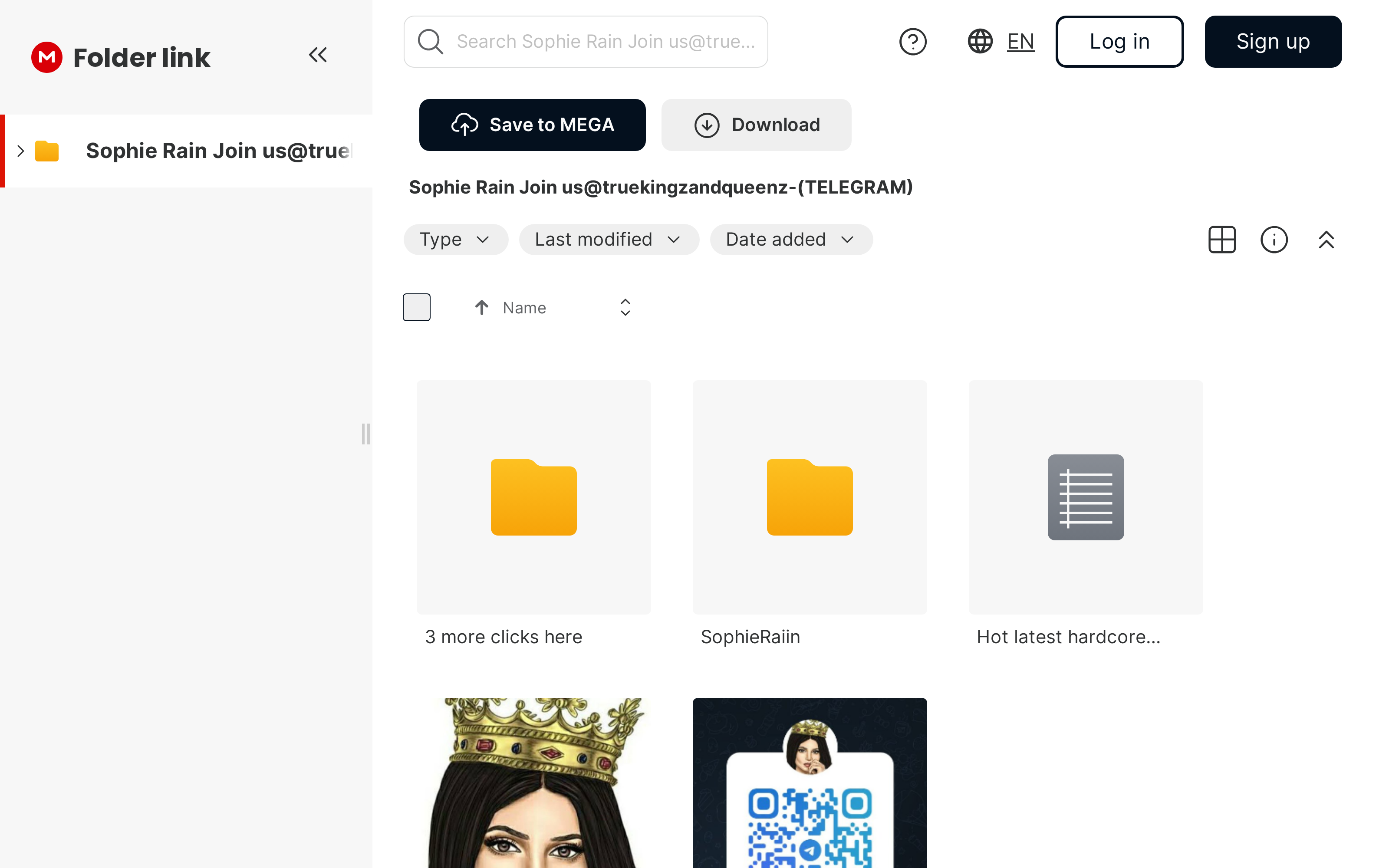Viewport: 1389px width, 868px height.
Task: Click the 'SophieRaiin' folder name
Action: (x=750, y=637)
